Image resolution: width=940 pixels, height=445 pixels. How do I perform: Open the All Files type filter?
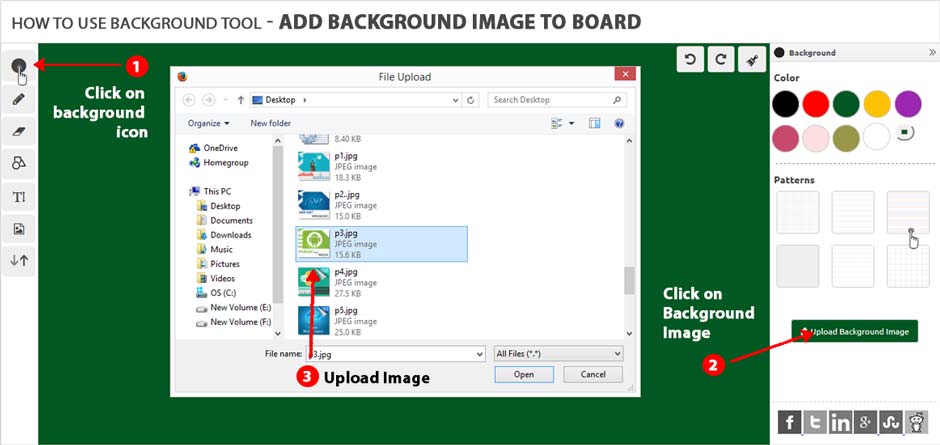(558, 354)
